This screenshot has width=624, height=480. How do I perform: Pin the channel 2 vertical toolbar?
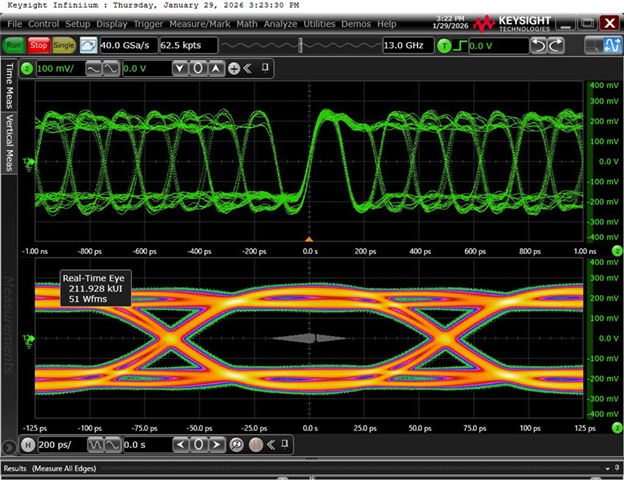(264, 68)
